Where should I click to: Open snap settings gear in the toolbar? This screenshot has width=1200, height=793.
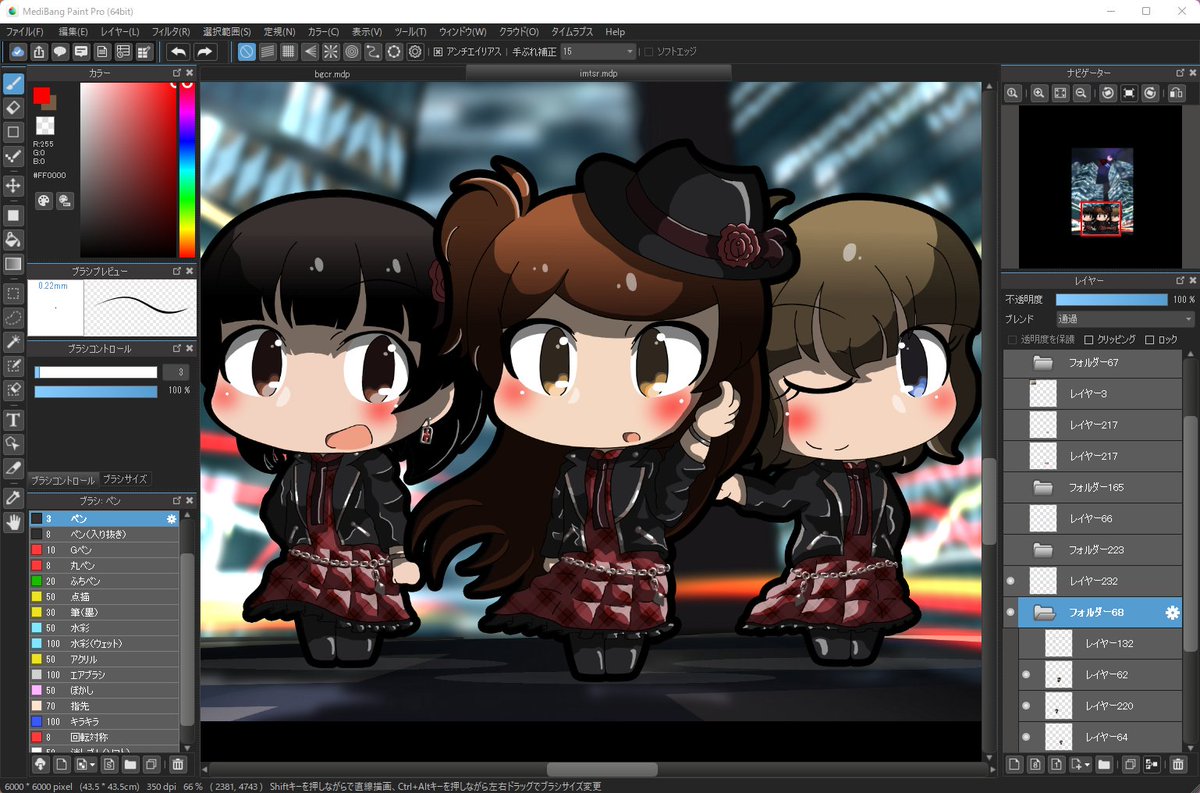click(x=415, y=51)
